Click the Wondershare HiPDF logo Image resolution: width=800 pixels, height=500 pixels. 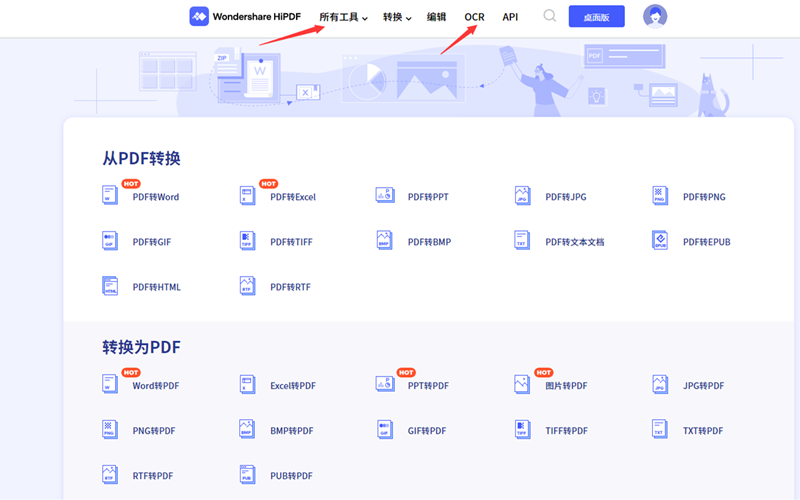tap(248, 17)
